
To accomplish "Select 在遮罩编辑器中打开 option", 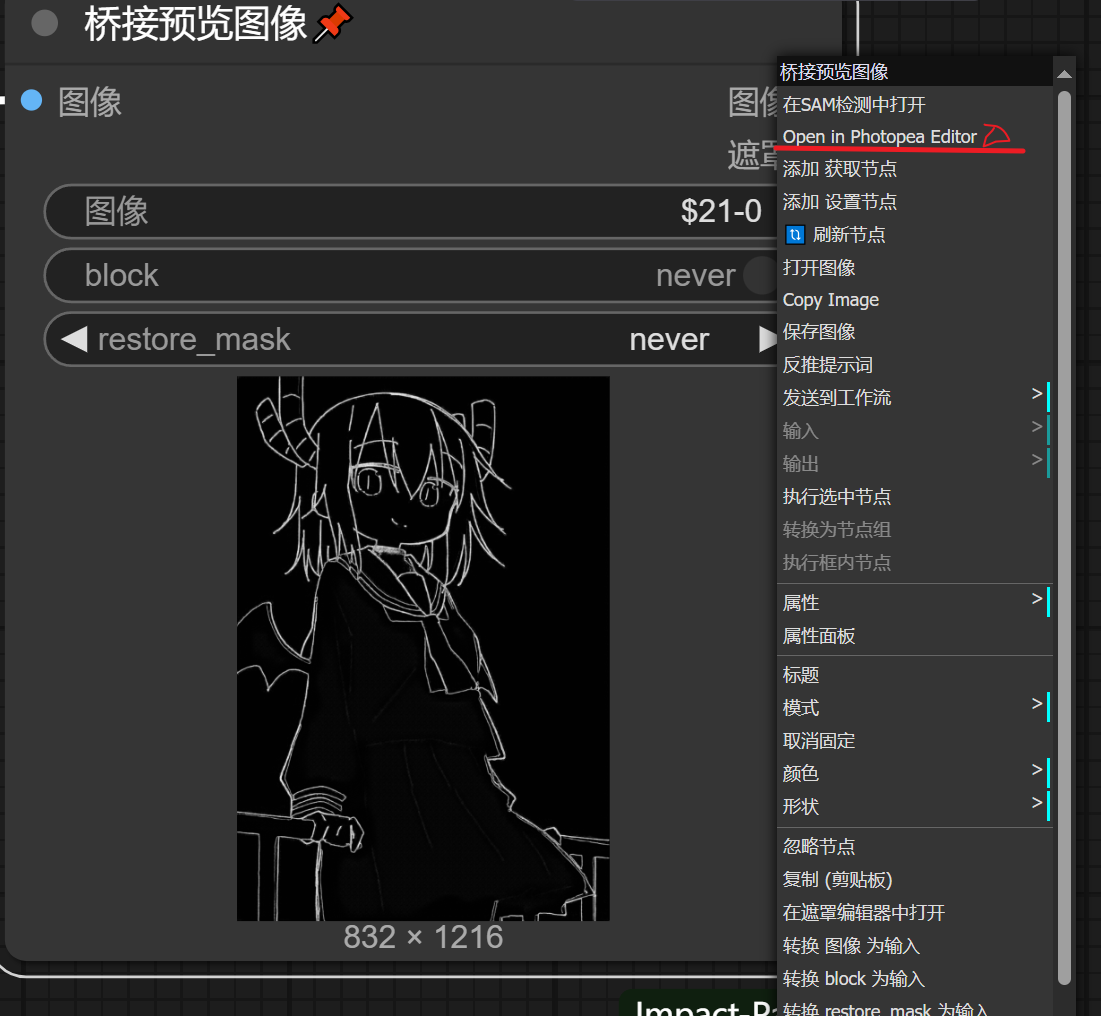I will pos(863,912).
